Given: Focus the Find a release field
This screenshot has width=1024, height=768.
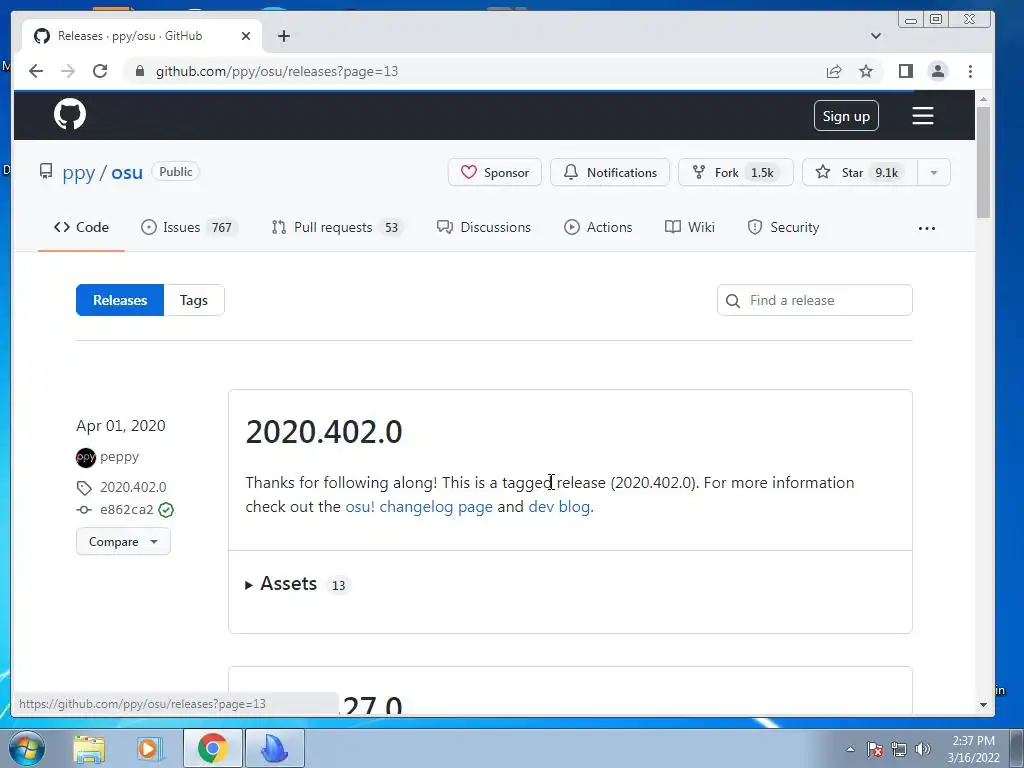Looking at the screenshot, I should (x=814, y=300).
